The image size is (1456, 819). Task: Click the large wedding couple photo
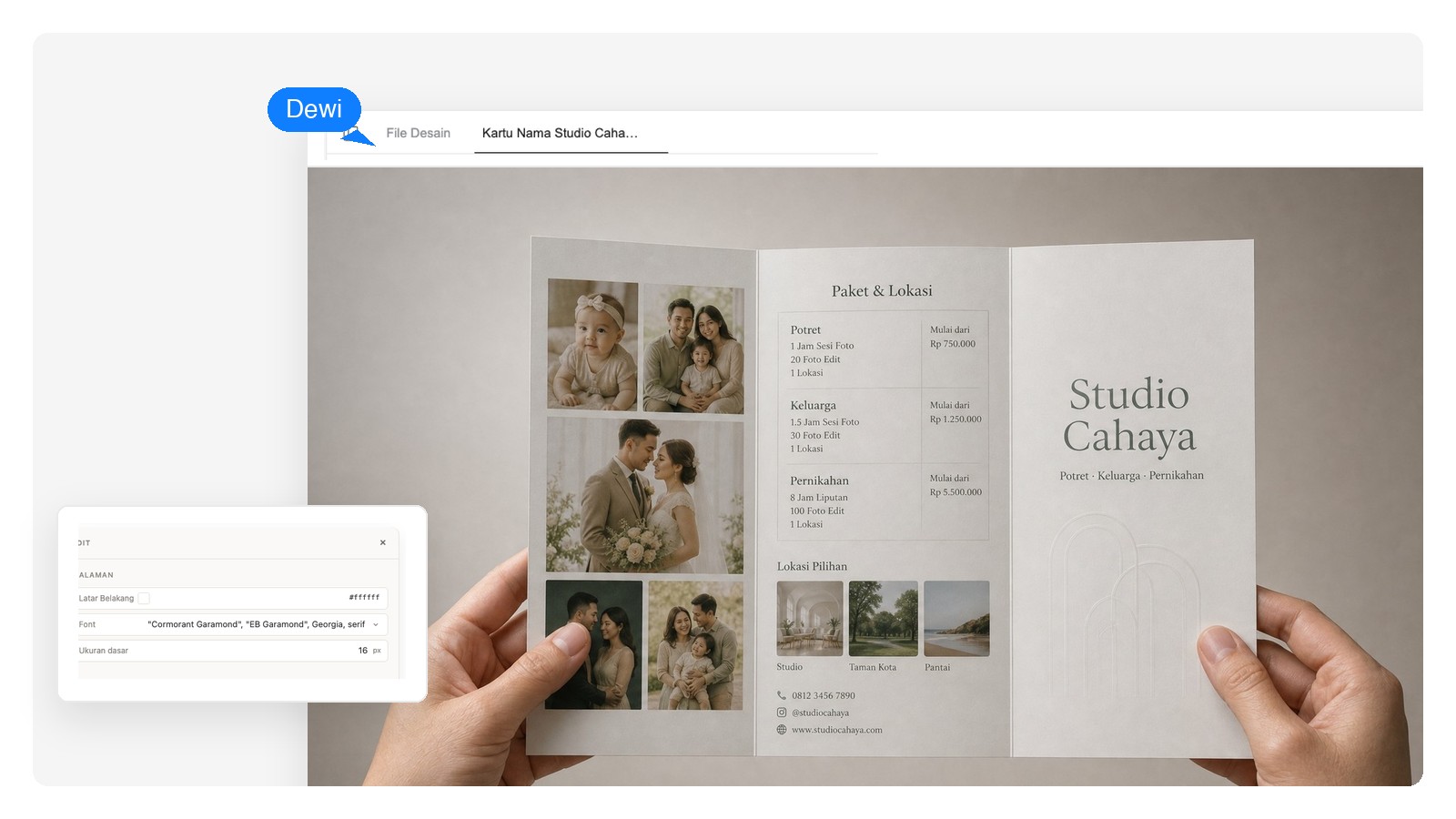pyautogui.click(x=644, y=495)
